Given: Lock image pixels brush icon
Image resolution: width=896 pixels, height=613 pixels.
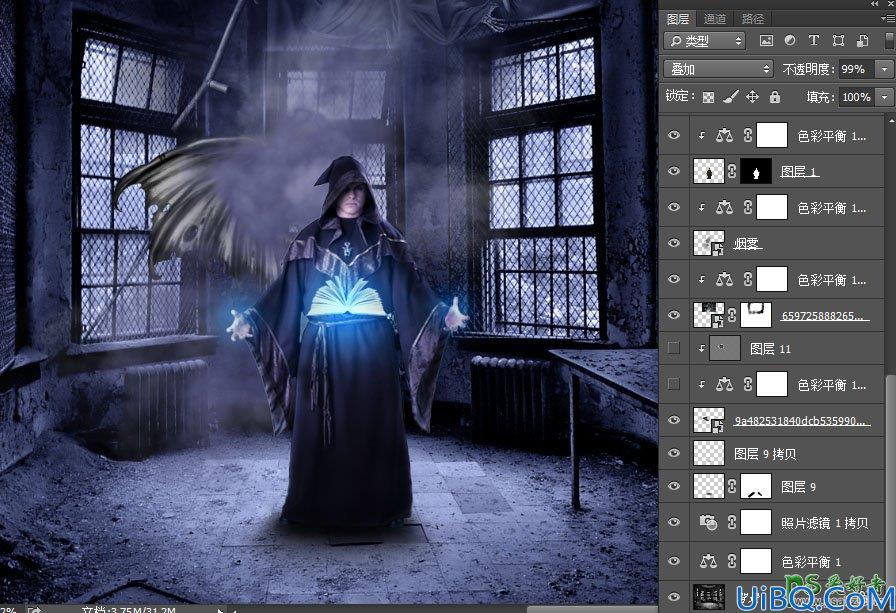Looking at the screenshot, I should [730, 97].
